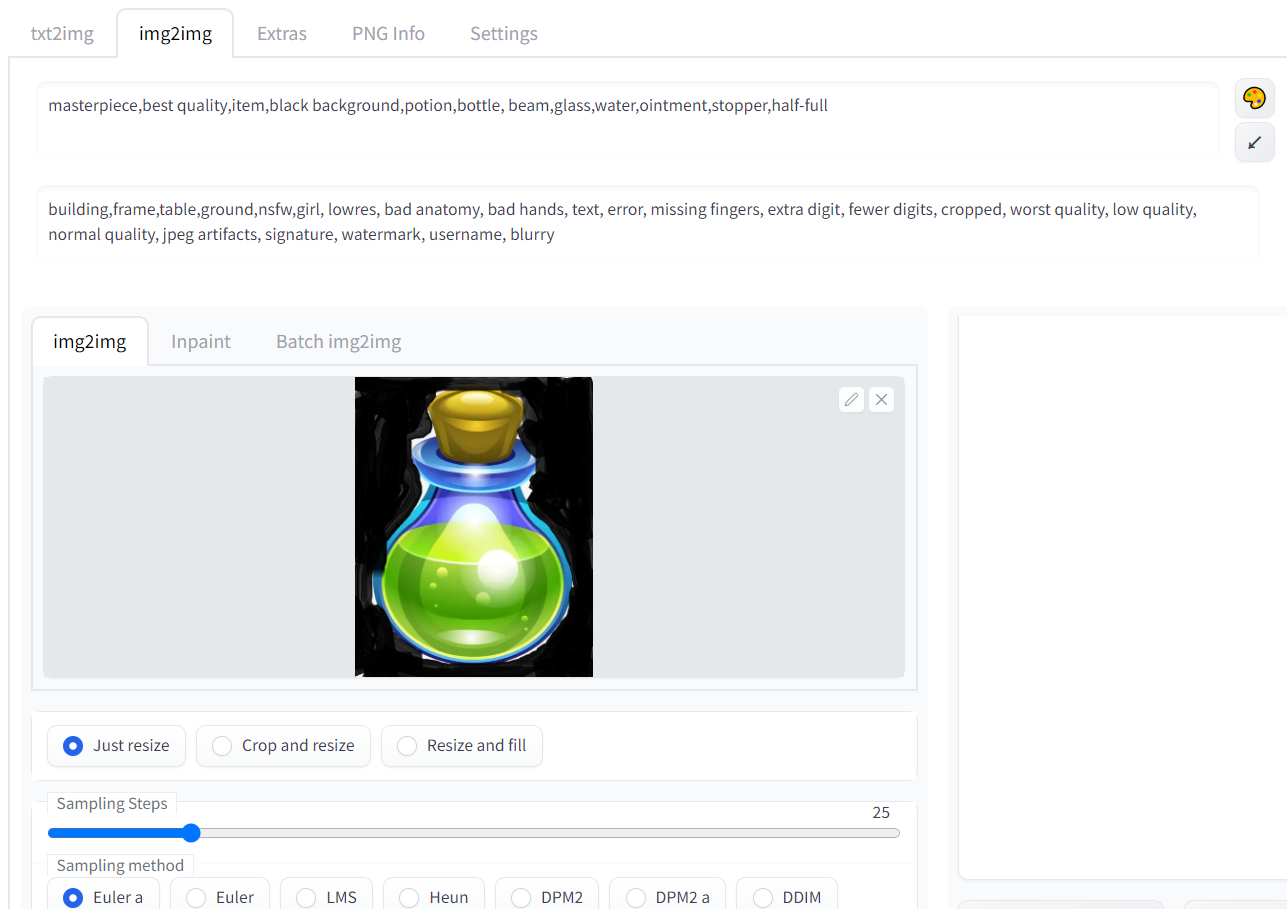Click the diagonal arrow read-prompt icon
Viewport: 1287px width, 909px height.
coord(1254,142)
